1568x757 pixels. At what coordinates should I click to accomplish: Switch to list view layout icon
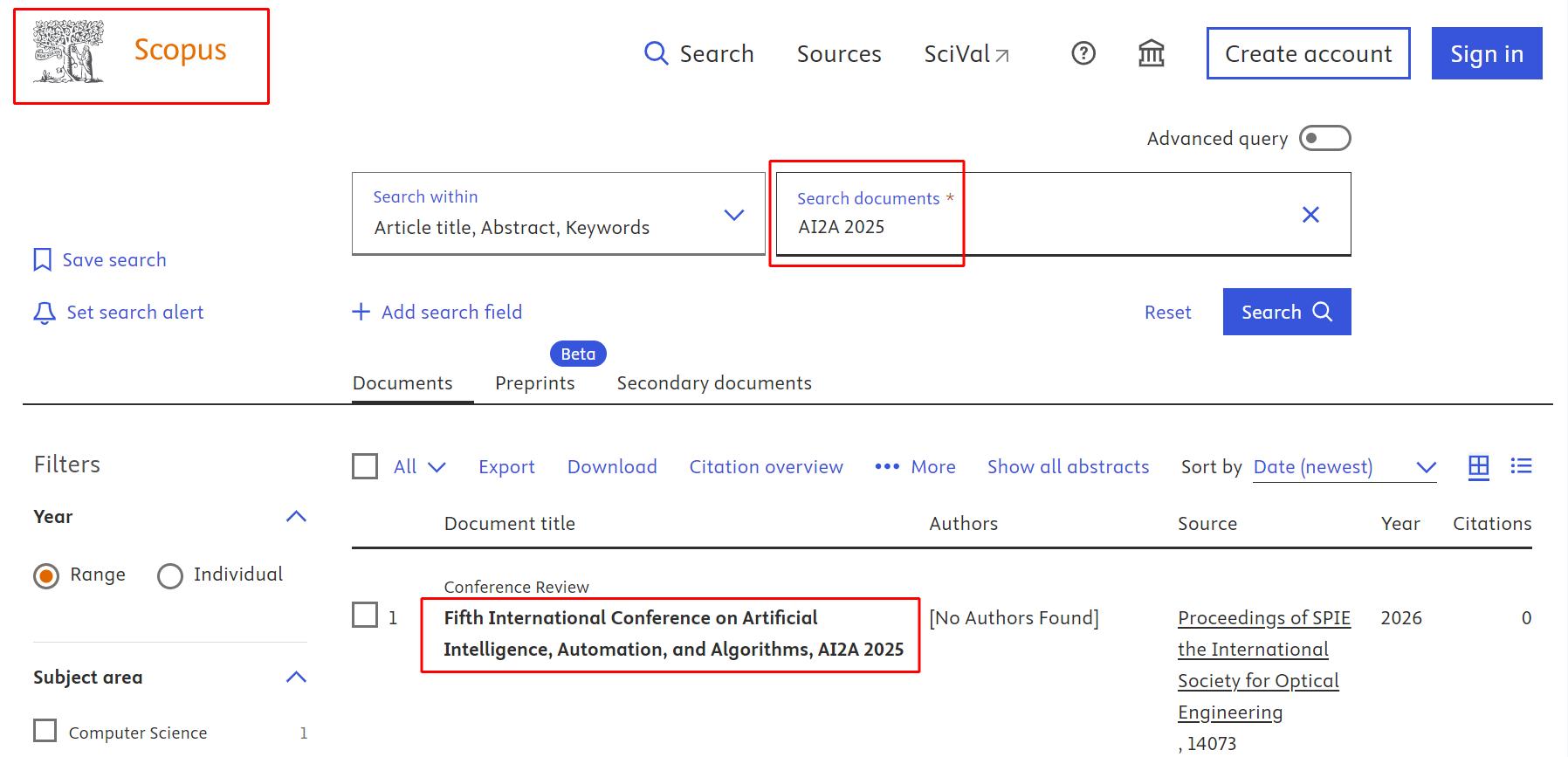(x=1521, y=467)
